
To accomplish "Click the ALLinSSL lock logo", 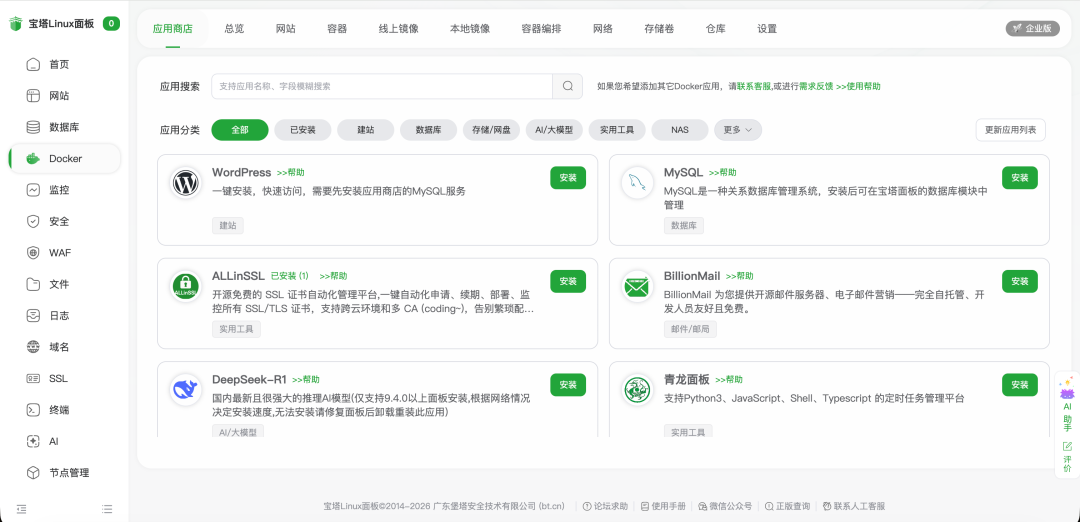I will point(186,286).
